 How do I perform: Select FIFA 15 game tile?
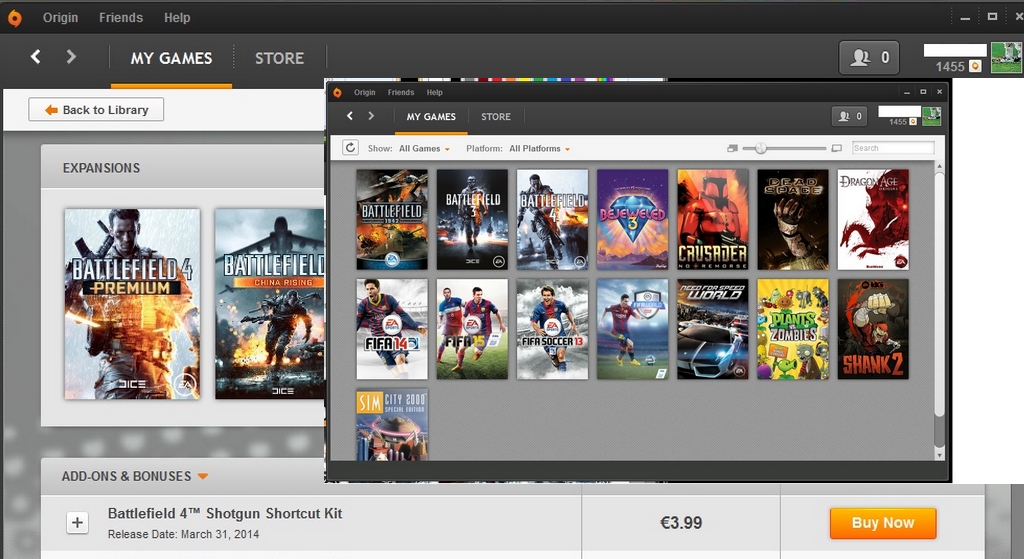(472, 329)
